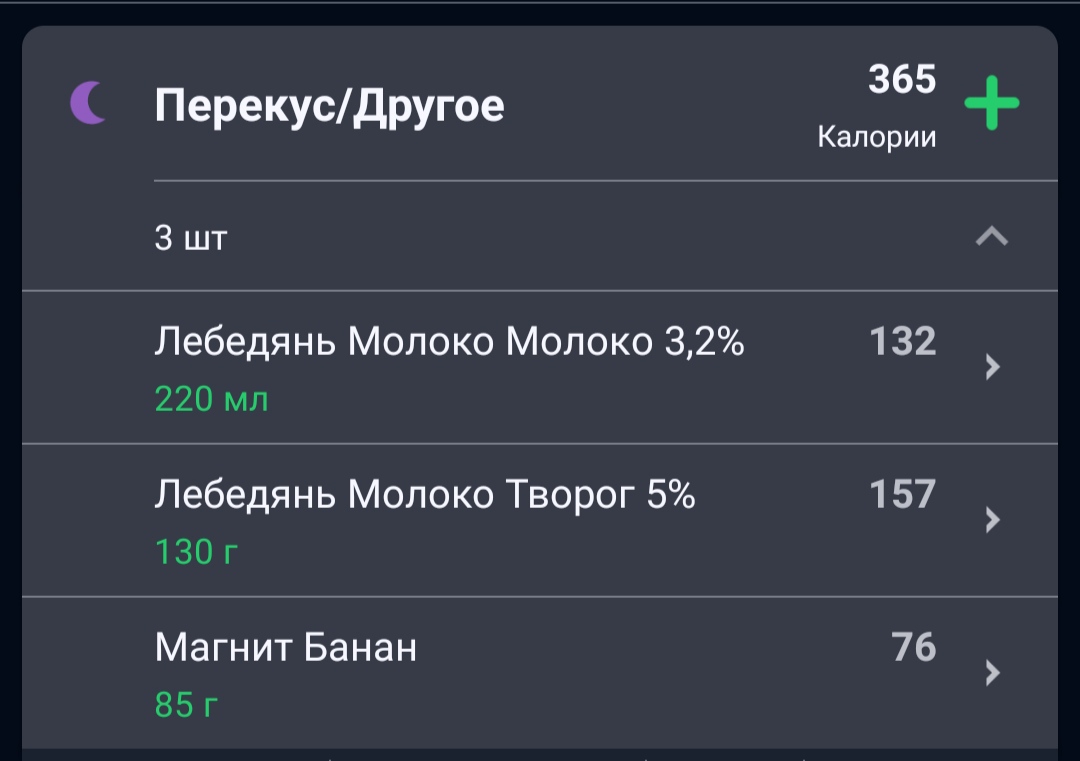Select the Перекус/Другое meal header
Screen dimensions: 1080x761
tap(329, 106)
